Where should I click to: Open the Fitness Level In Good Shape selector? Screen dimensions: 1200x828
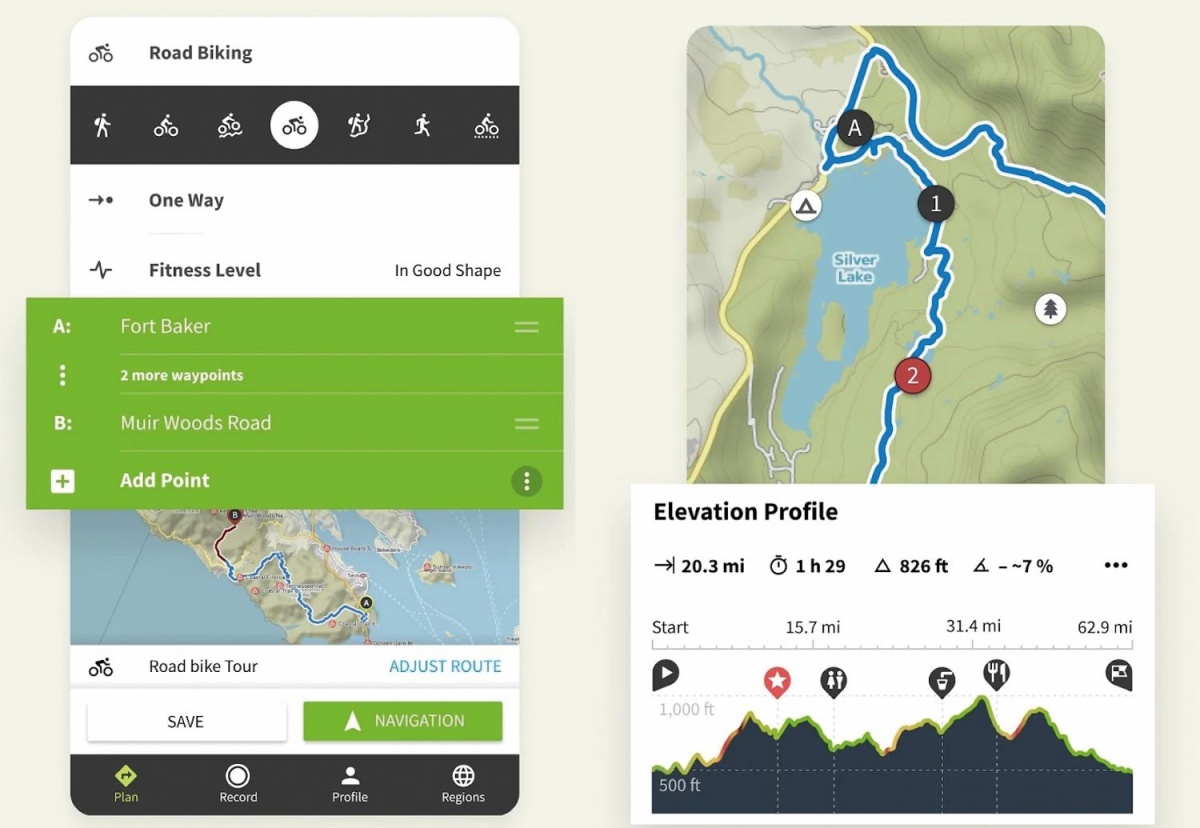pos(294,270)
